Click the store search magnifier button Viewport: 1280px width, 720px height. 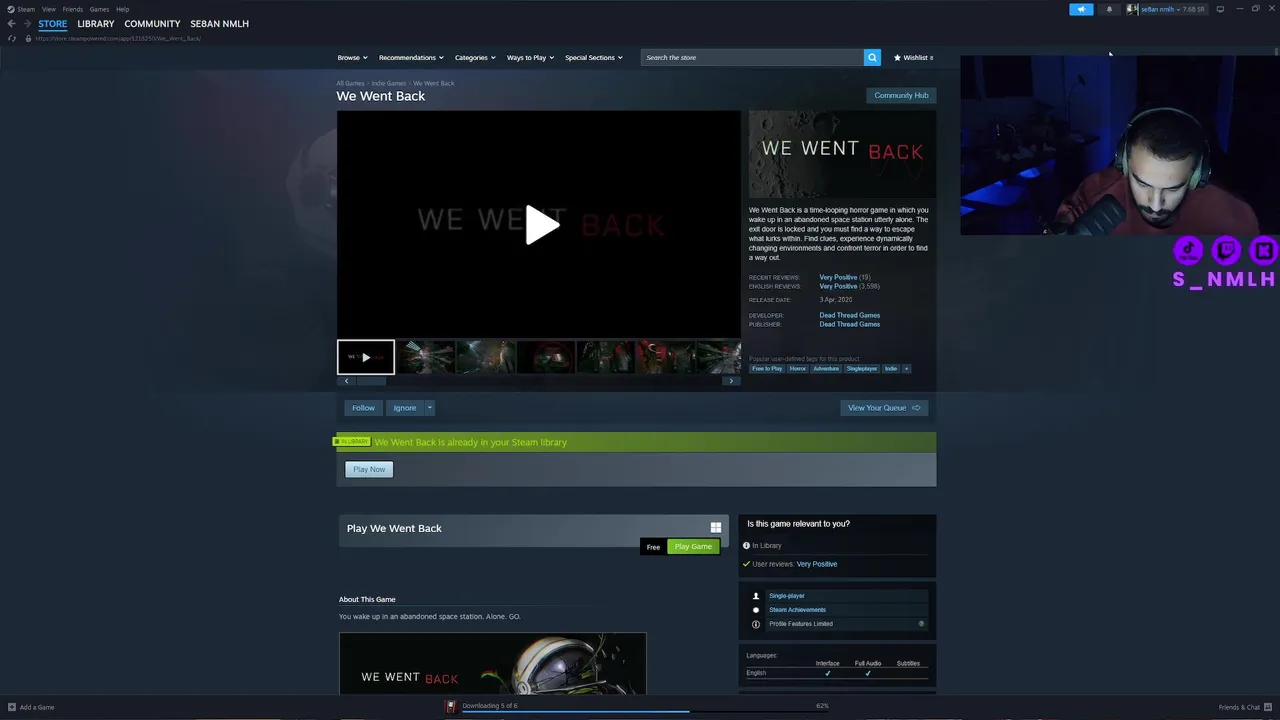click(x=872, y=58)
